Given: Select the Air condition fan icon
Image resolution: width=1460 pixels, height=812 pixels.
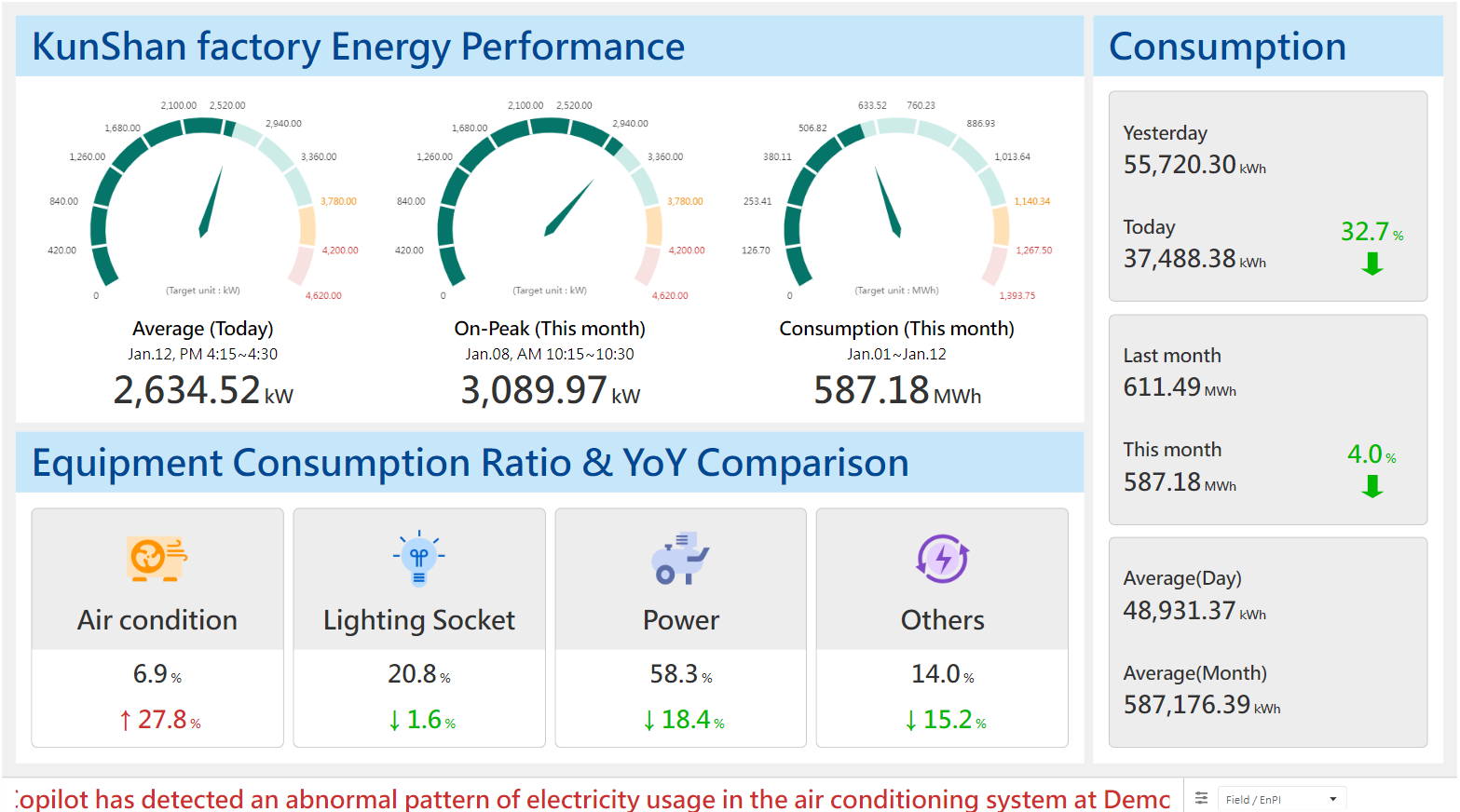Looking at the screenshot, I should click(x=157, y=558).
